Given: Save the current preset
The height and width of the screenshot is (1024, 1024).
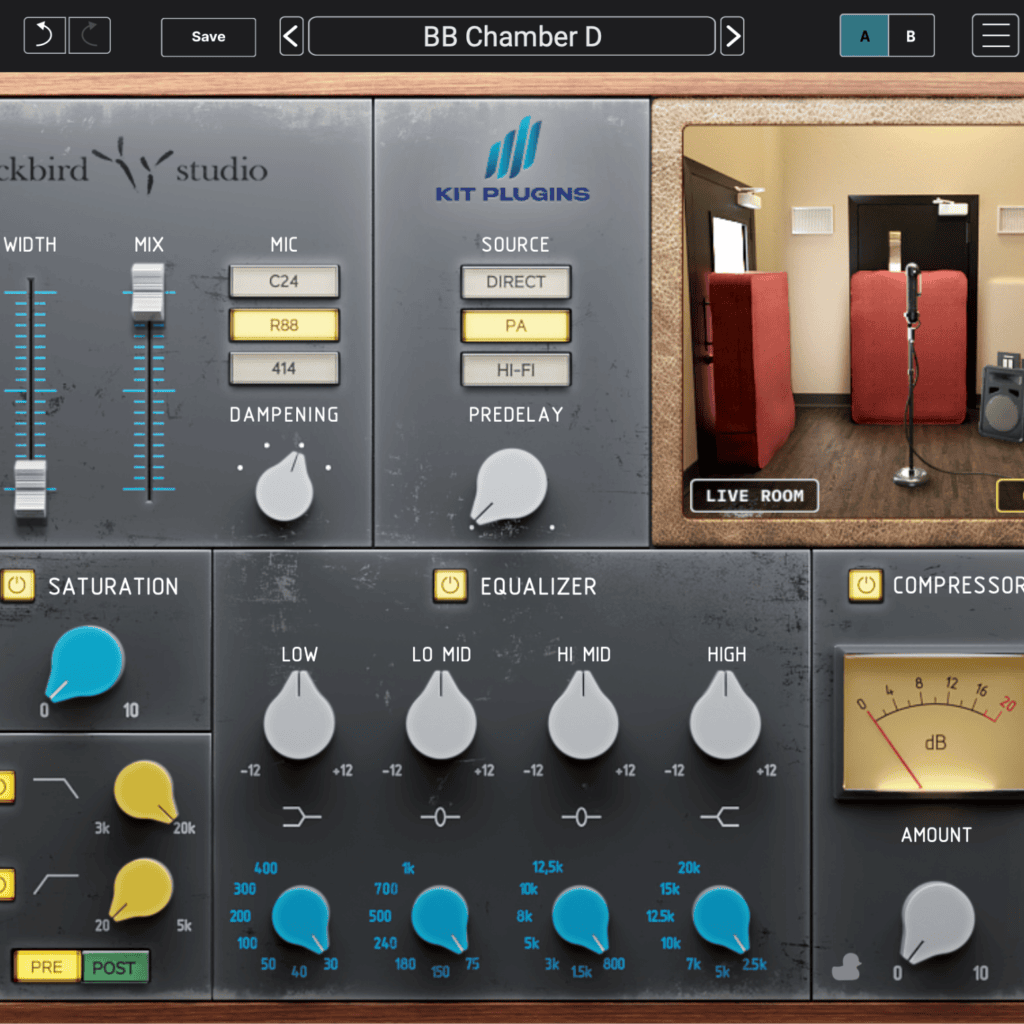Looking at the screenshot, I should (208, 37).
